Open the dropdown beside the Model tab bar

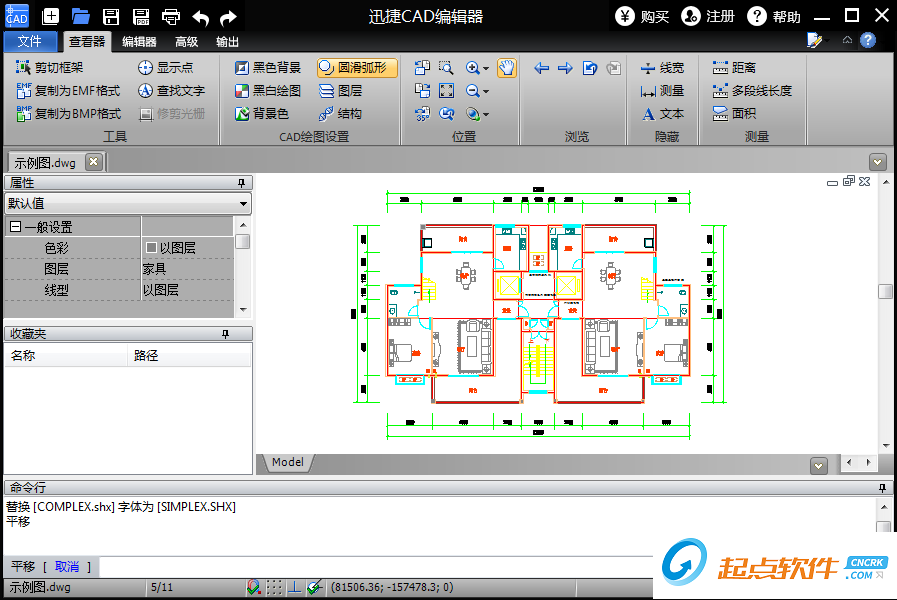(x=818, y=463)
